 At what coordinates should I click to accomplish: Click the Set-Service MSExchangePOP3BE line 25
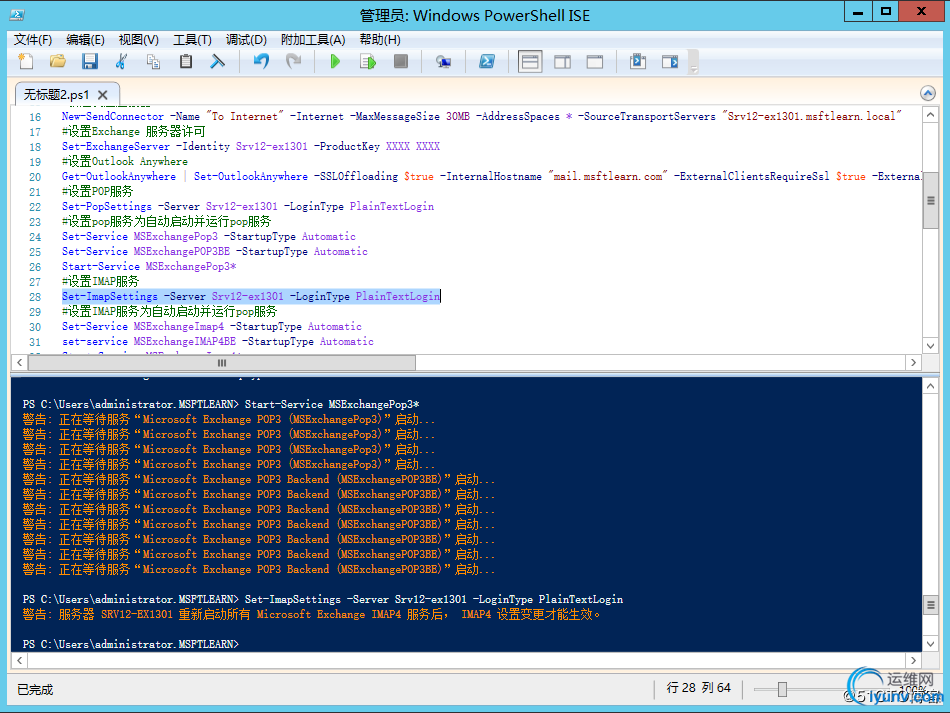coord(214,251)
